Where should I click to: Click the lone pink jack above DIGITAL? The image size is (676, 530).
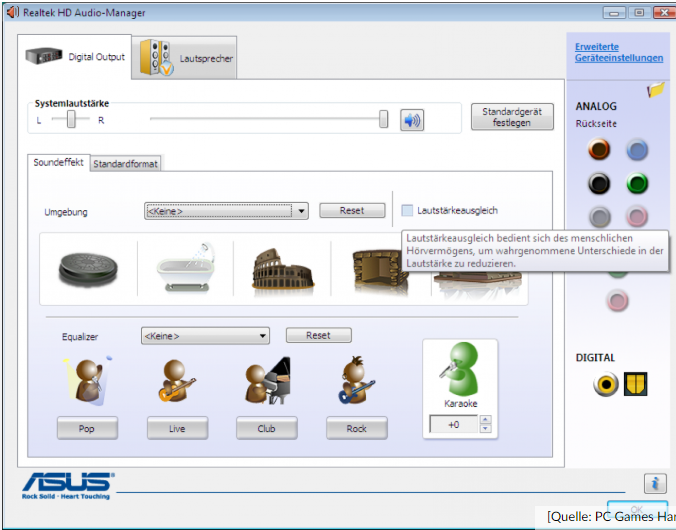click(x=617, y=300)
